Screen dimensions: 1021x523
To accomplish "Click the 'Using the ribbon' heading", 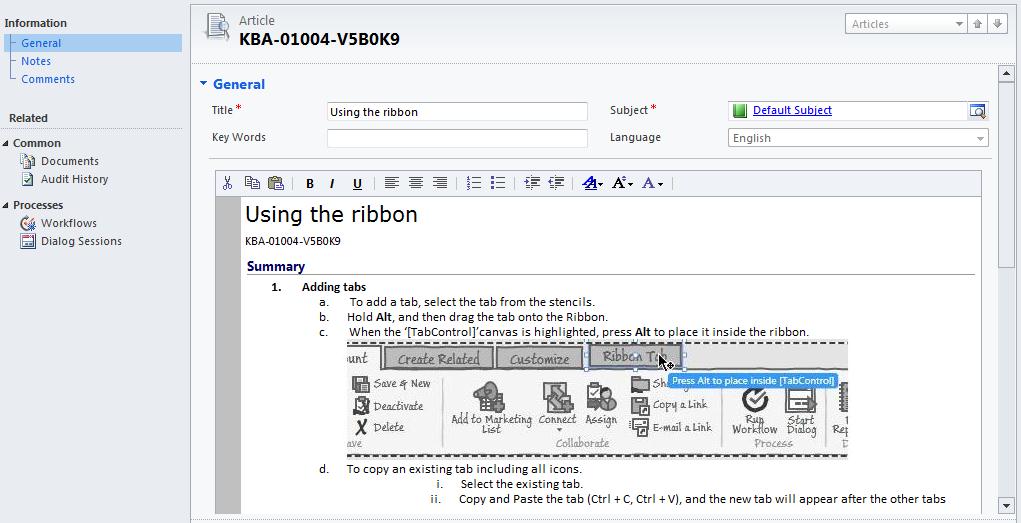I will (331, 214).
